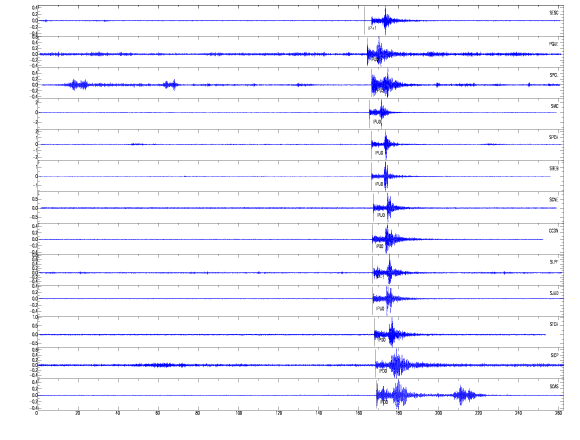Click the vertical pick line on the top trace

364,21
